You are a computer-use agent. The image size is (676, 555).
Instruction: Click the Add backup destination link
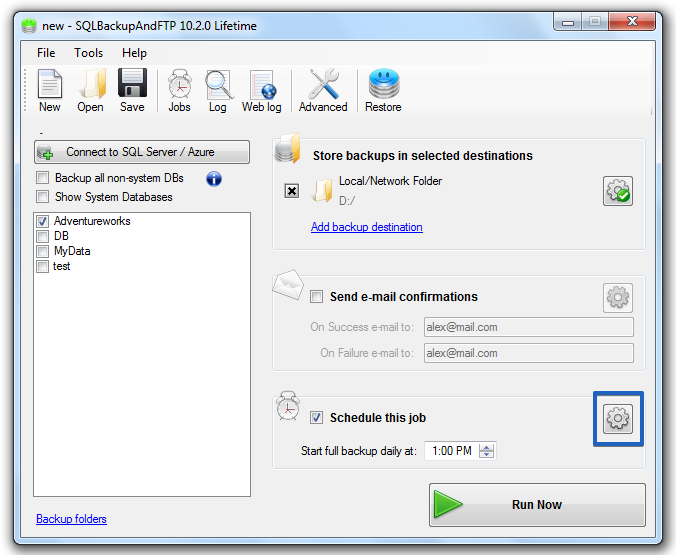pyautogui.click(x=367, y=227)
